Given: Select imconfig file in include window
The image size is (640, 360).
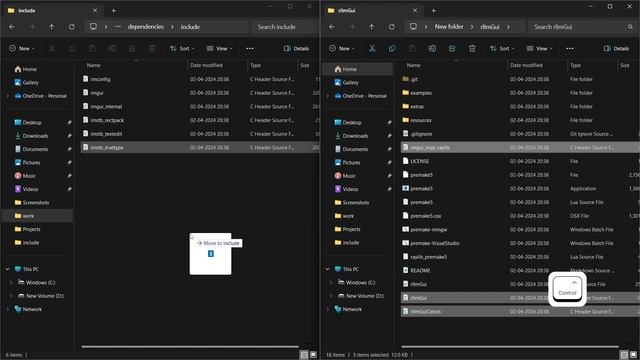Looking at the screenshot, I should tap(200, 79).
